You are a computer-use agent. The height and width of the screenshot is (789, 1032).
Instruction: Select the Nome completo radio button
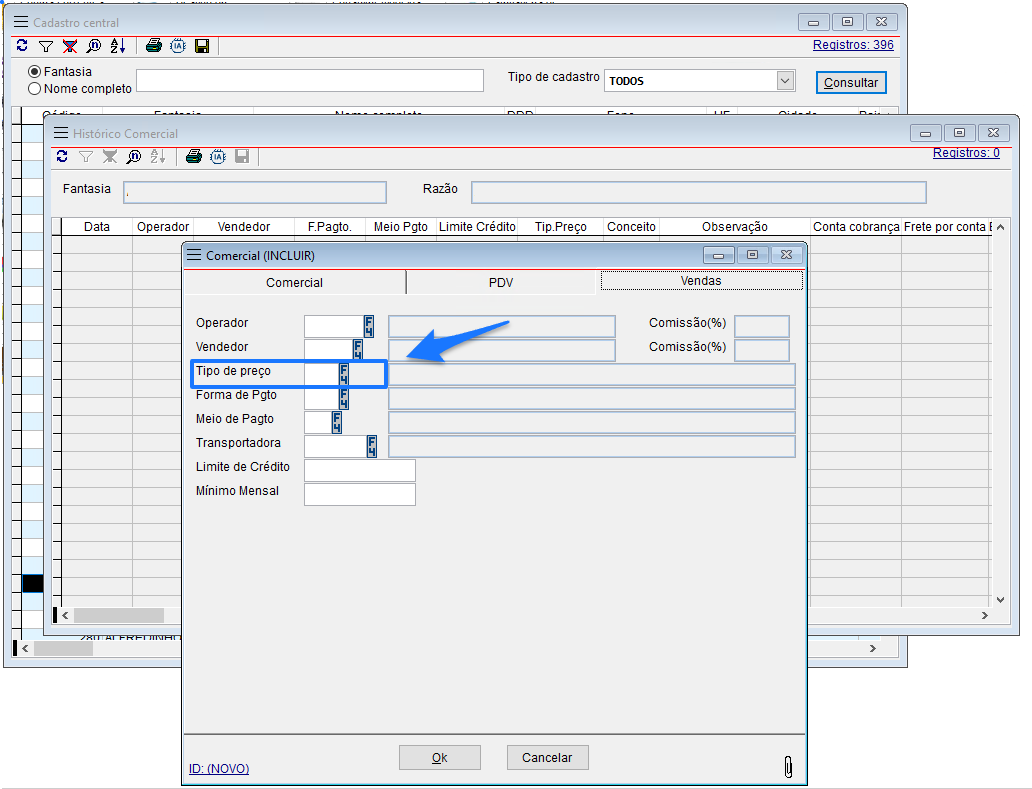click(x=35, y=89)
